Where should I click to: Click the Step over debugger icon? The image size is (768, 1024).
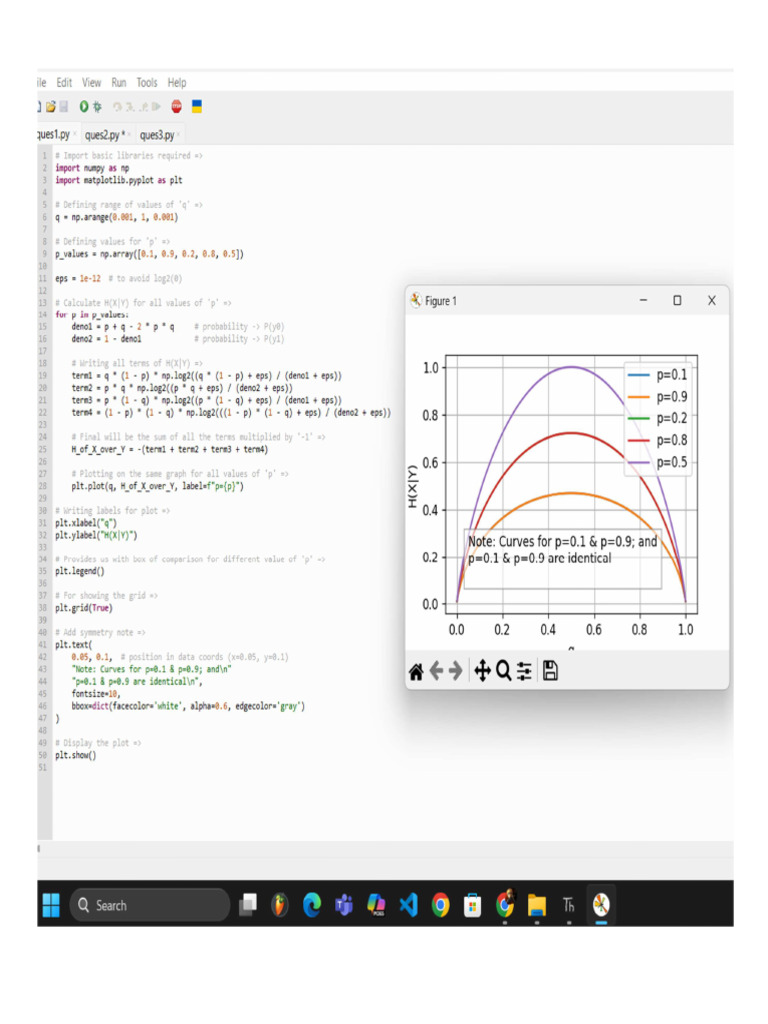[x=117, y=106]
